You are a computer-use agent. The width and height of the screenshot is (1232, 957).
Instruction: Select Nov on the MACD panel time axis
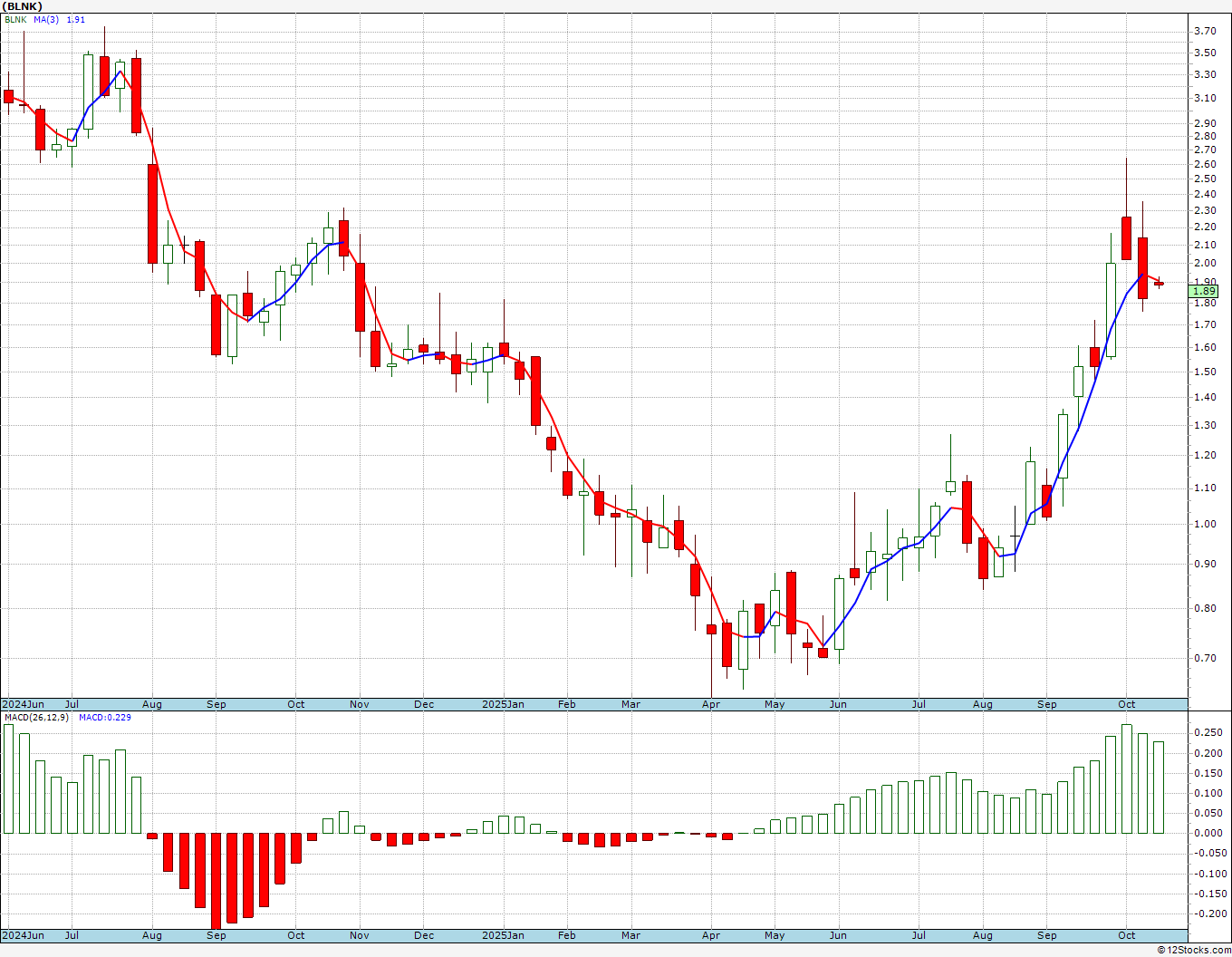pyautogui.click(x=359, y=935)
